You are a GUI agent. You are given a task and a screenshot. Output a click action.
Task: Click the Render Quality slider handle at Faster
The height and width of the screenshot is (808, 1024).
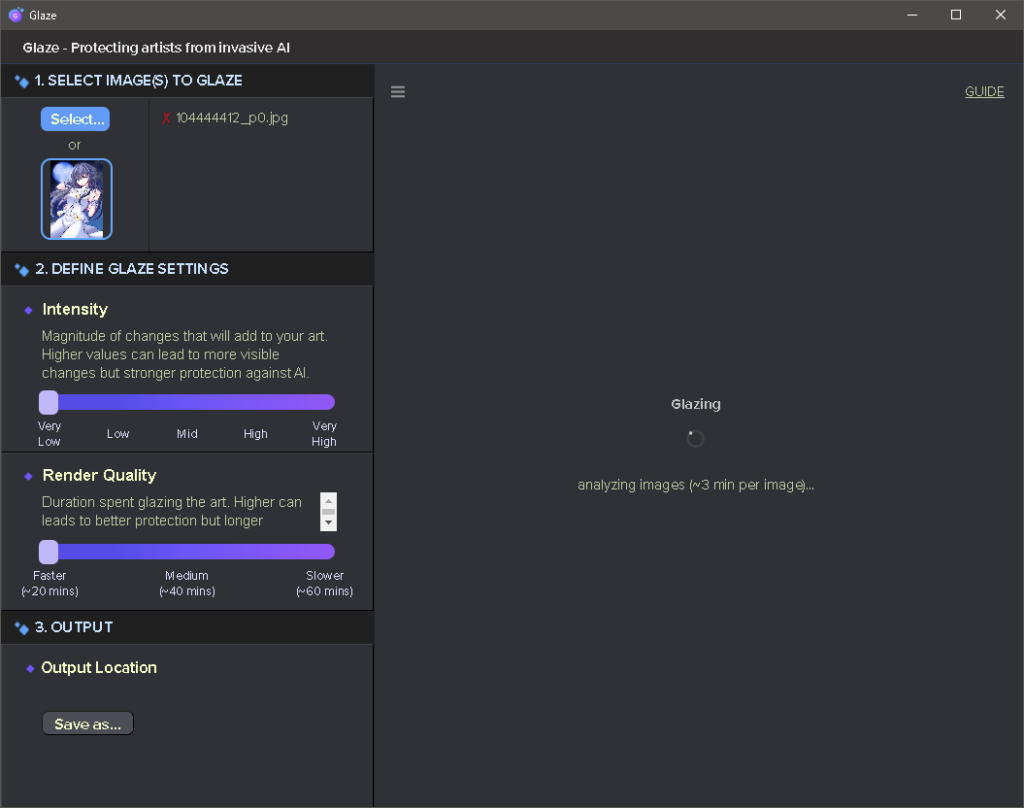coord(48,552)
